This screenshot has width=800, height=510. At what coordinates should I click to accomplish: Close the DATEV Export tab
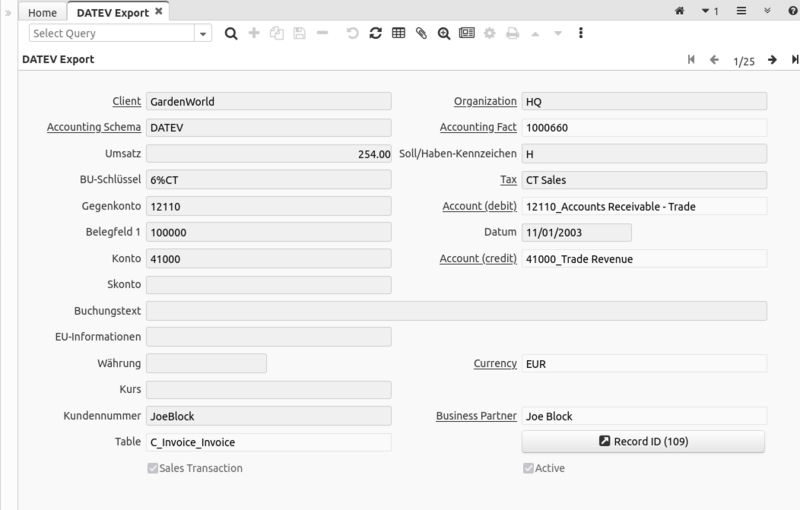[x=158, y=12]
